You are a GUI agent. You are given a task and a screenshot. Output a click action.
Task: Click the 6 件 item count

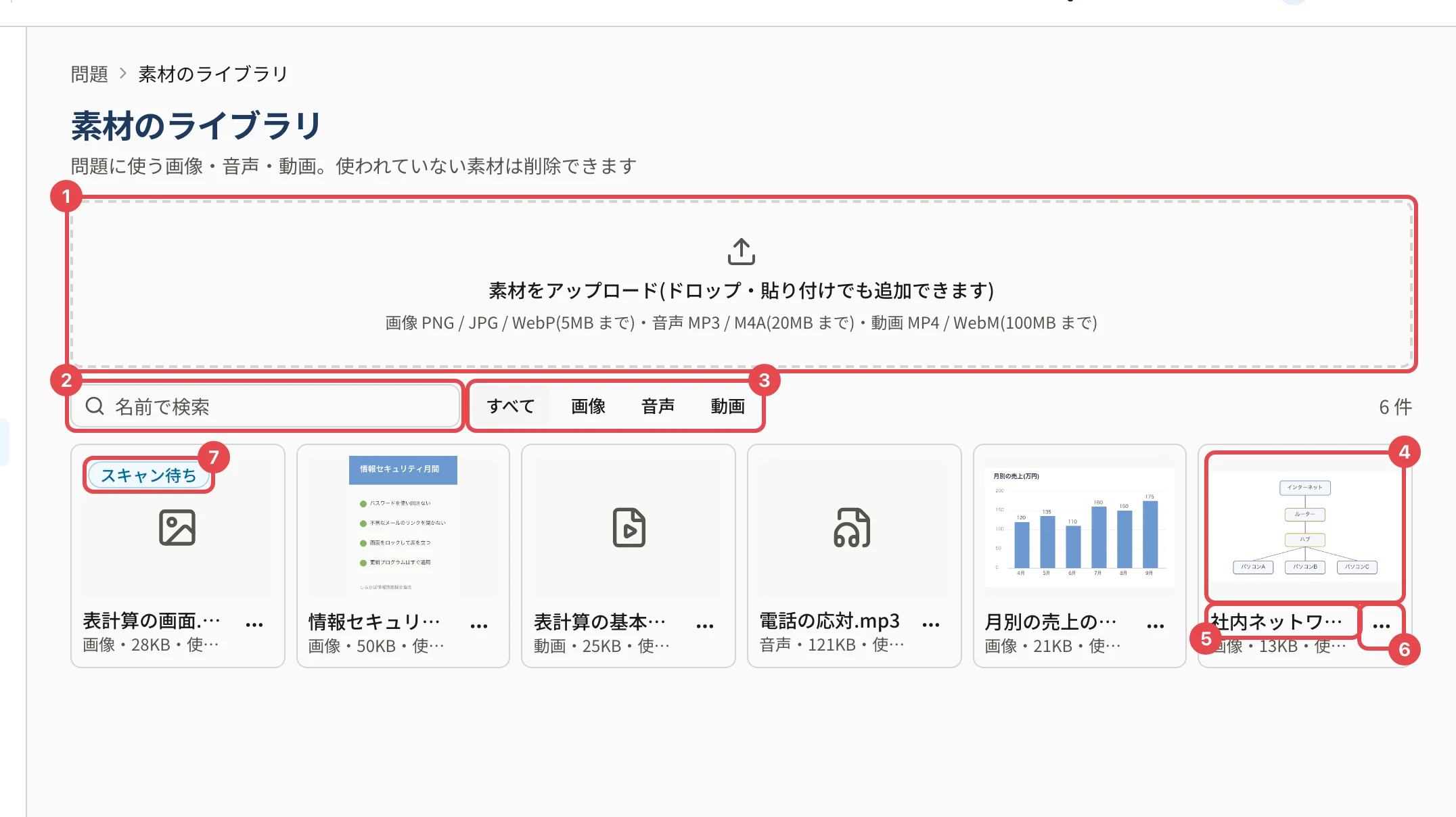(x=1395, y=407)
